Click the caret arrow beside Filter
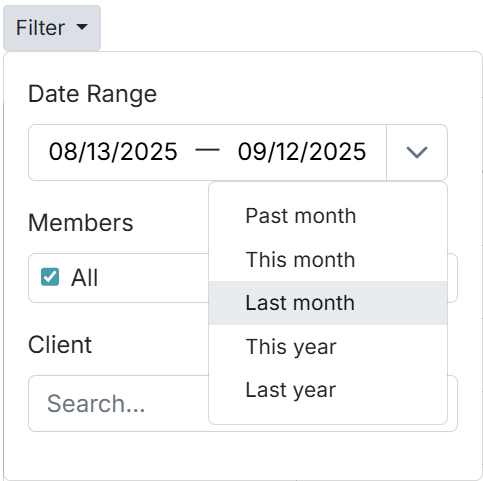Viewport: 483px width, 481px height. (x=82, y=27)
